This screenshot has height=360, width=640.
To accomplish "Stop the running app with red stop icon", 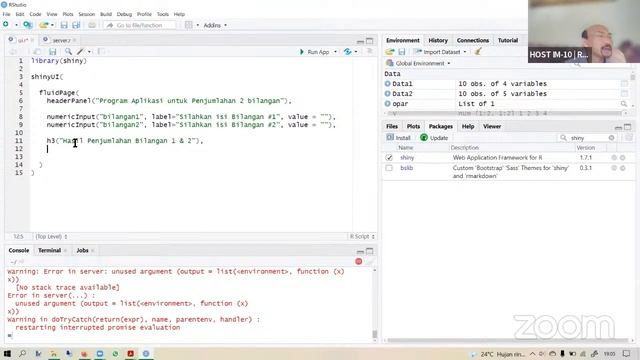I will point(358,261).
